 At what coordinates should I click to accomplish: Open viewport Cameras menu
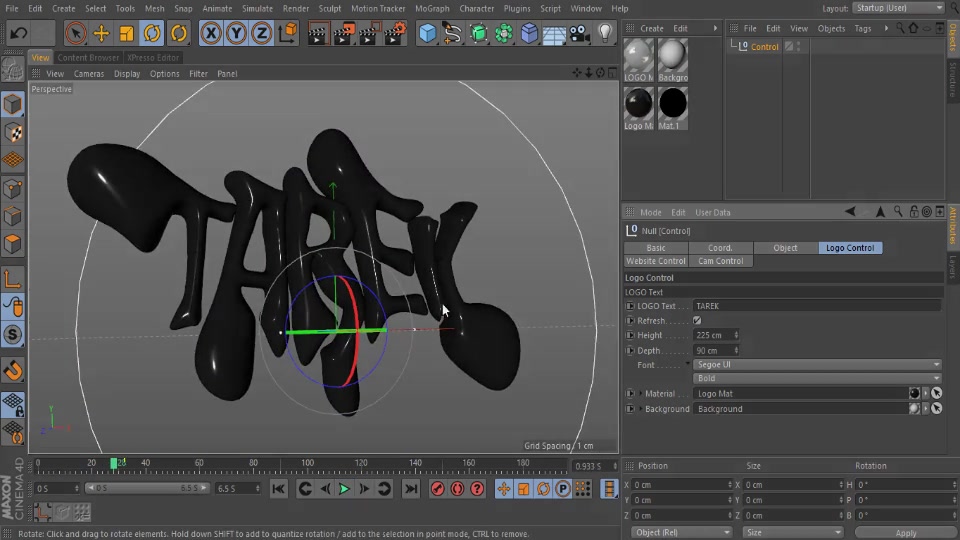click(x=89, y=73)
